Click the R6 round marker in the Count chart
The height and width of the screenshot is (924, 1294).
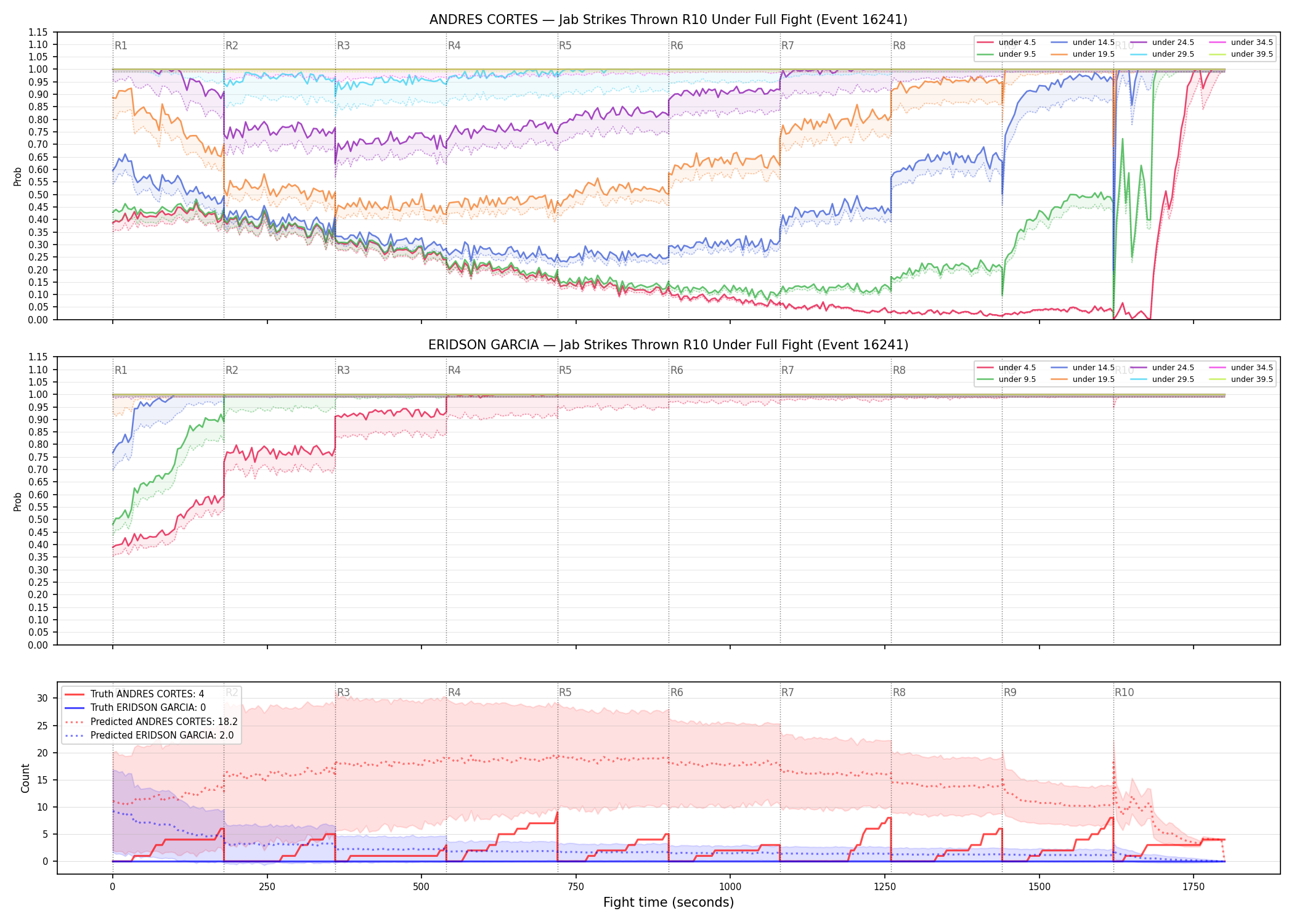(677, 692)
